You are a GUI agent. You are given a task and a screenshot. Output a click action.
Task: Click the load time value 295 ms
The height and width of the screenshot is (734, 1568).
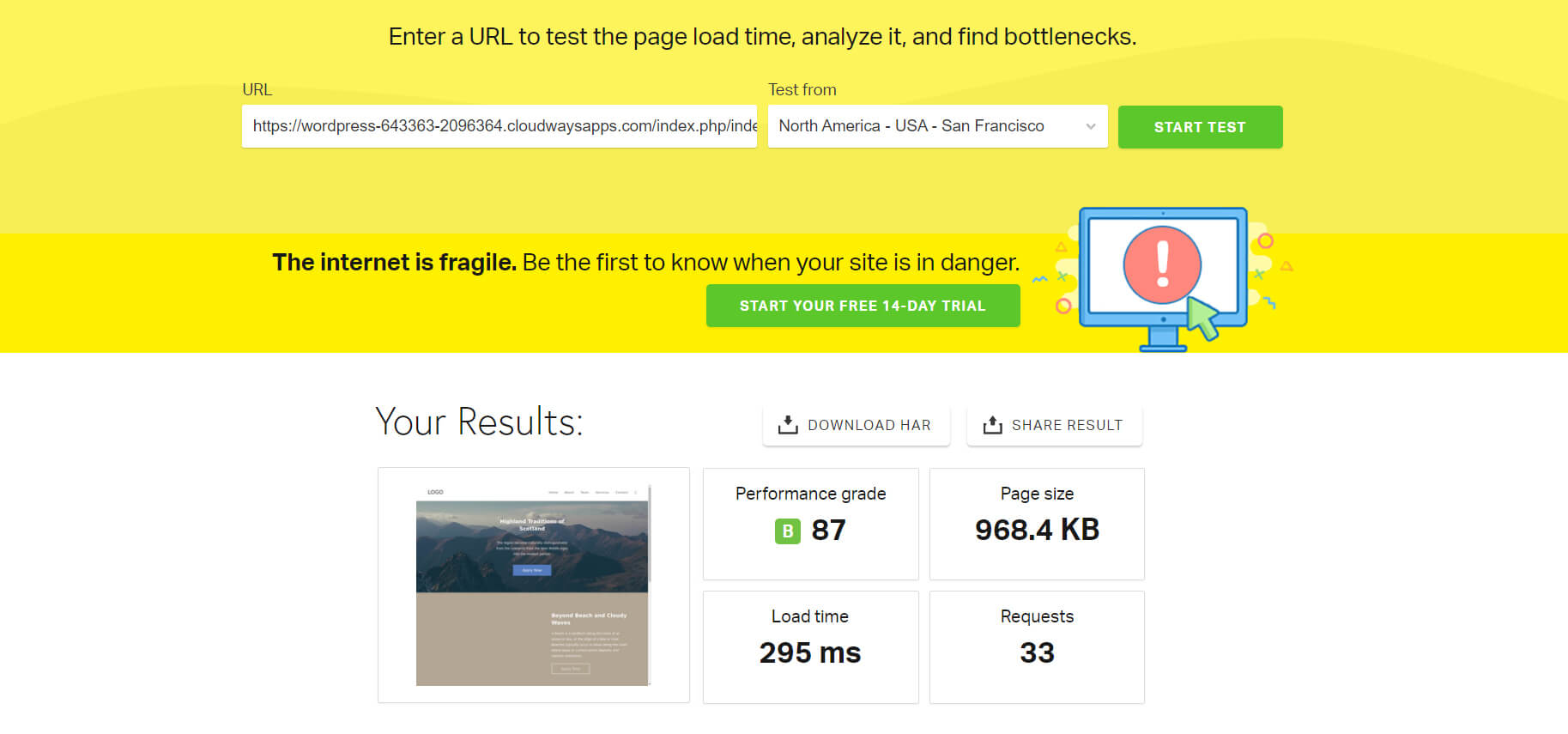coord(809,652)
